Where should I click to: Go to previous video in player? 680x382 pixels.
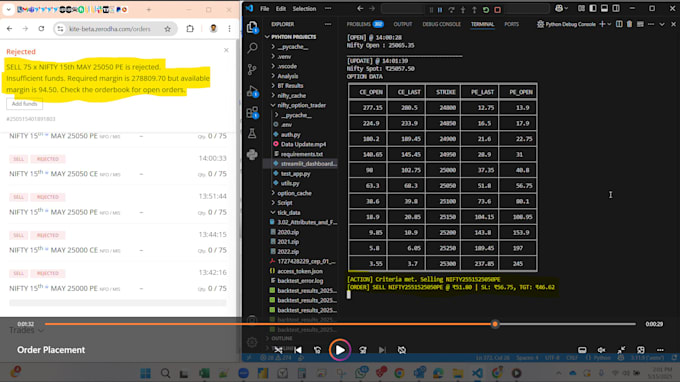pyautogui.click(x=298, y=350)
